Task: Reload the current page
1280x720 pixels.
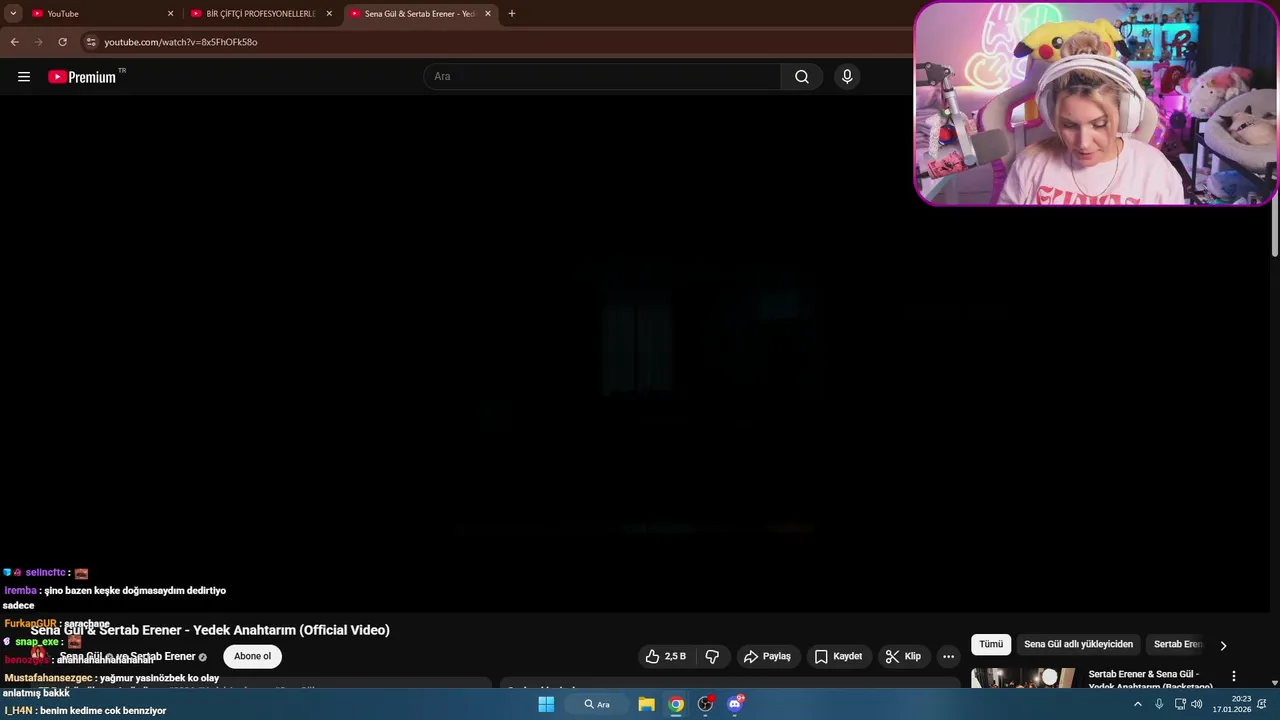Action: pyautogui.click(x=62, y=42)
